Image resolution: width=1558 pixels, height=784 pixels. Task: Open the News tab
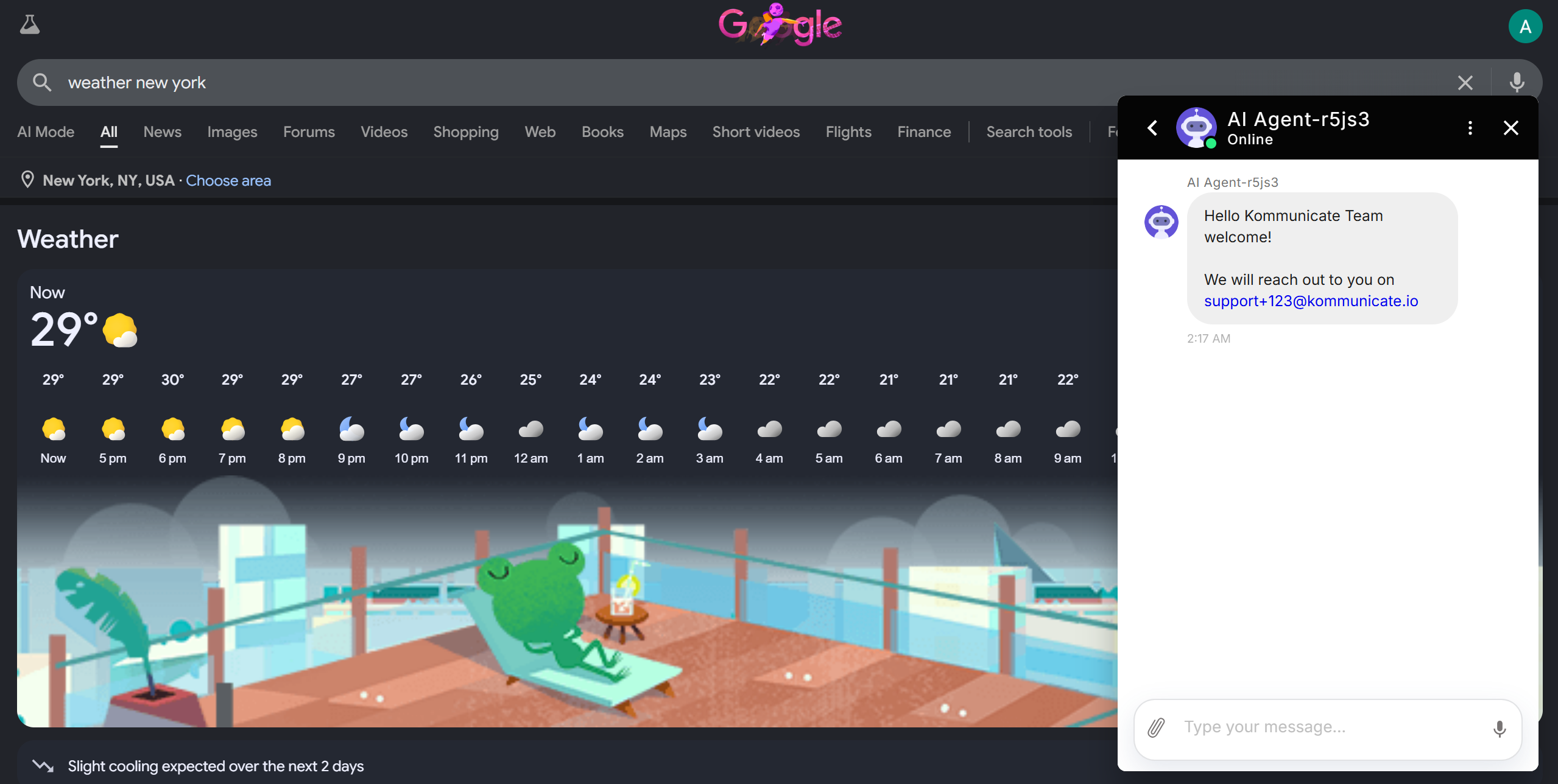click(x=163, y=132)
